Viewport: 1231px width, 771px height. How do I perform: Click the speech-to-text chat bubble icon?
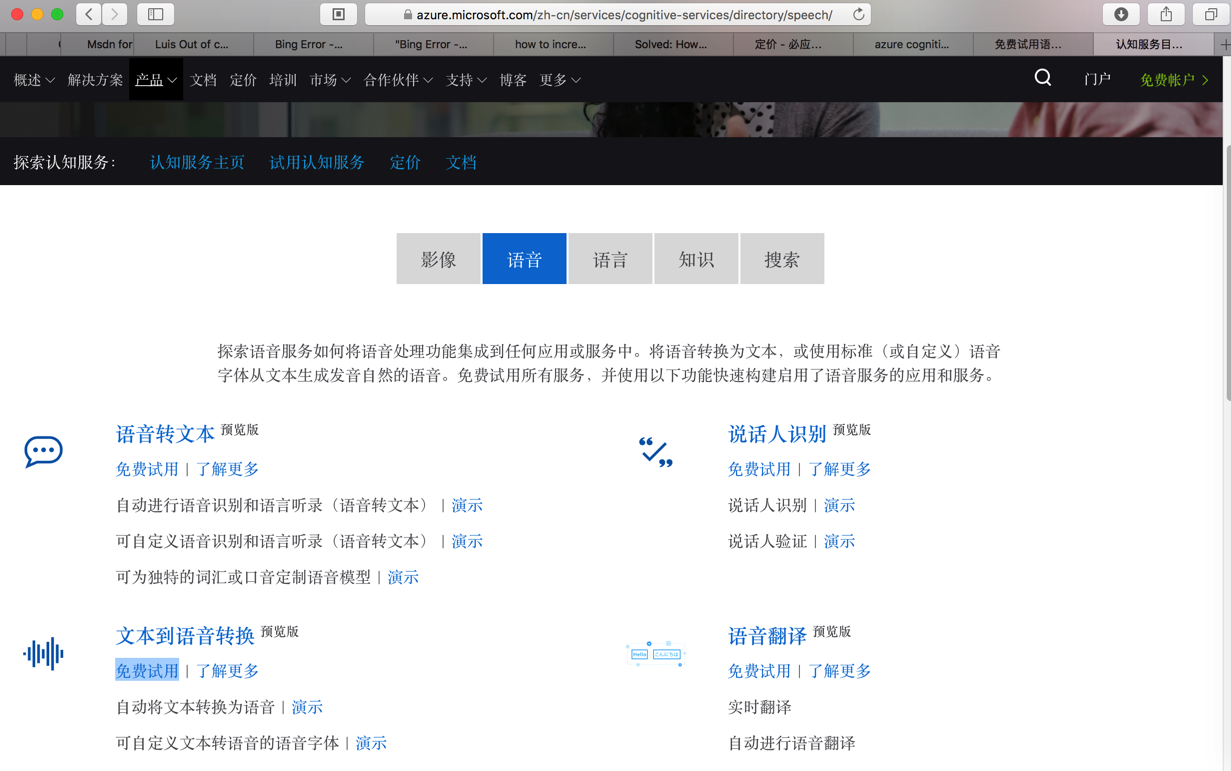click(x=43, y=451)
